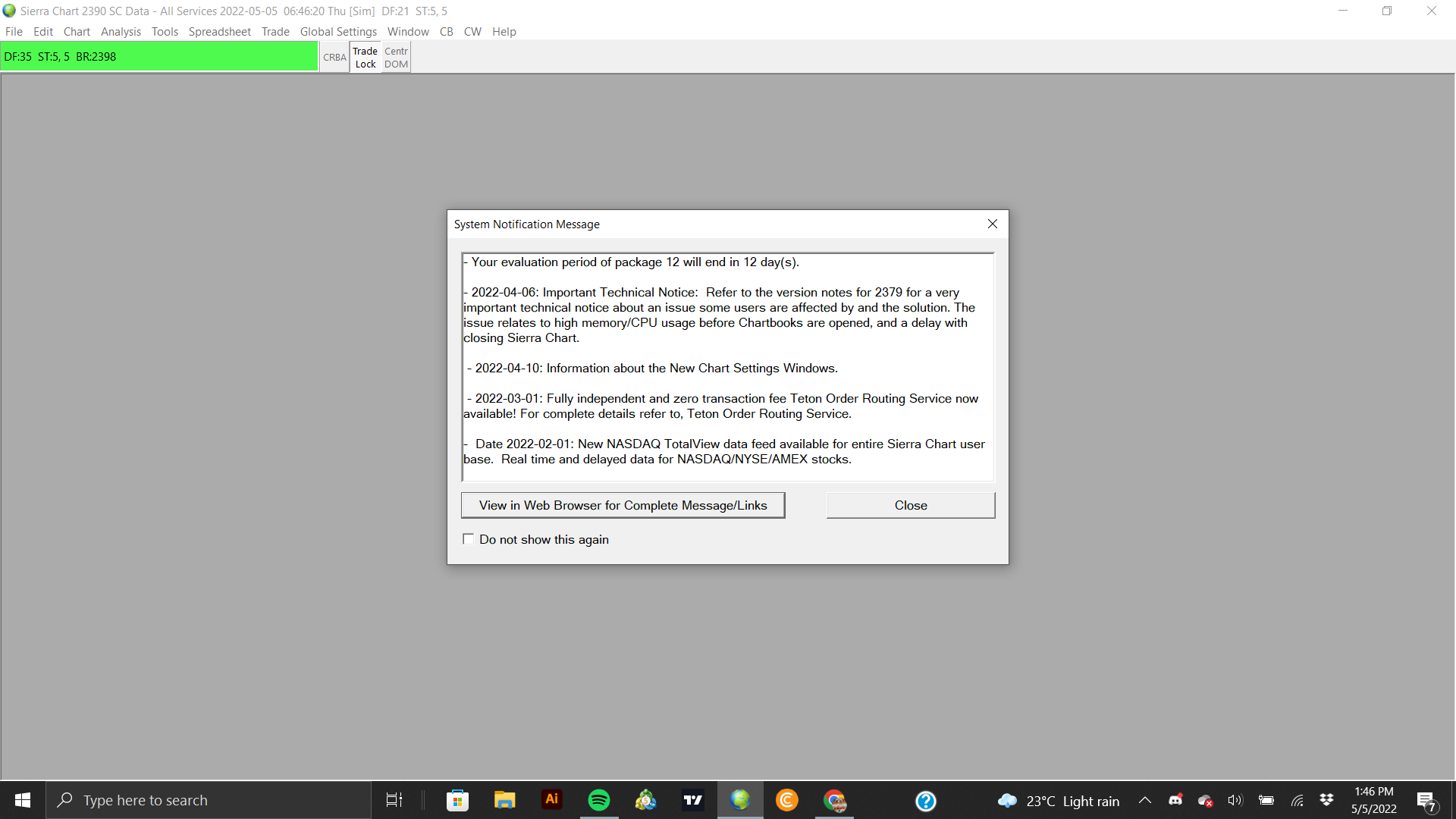Open Spotify from the taskbar

[599, 800]
